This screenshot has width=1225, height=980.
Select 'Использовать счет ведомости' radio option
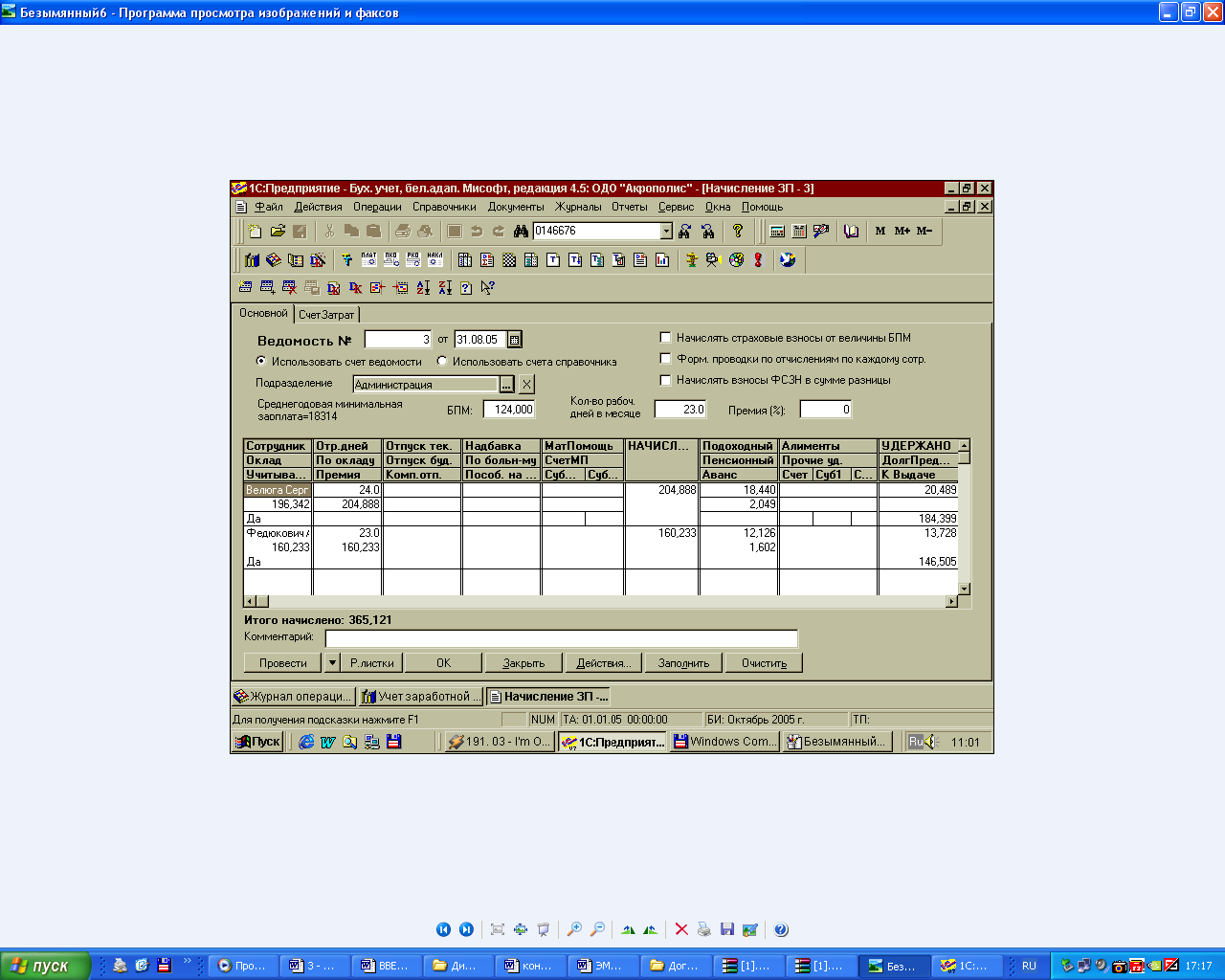click(x=261, y=361)
